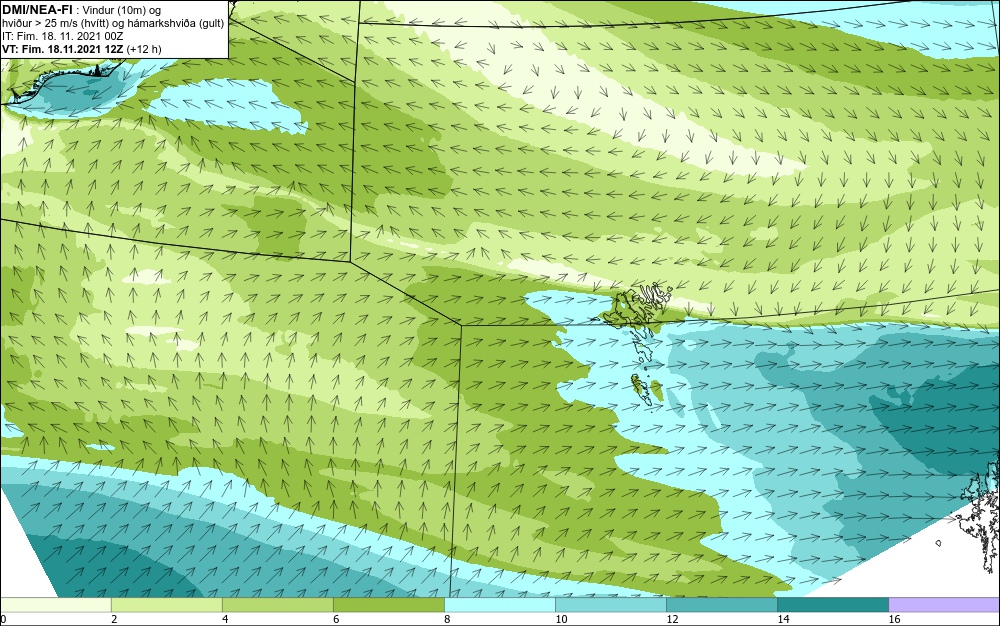Image resolution: width=1000 pixels, height=626 pixels.
Task: Click the "DMI/NEA-FI" title text
Action: [x=37, y=10]
